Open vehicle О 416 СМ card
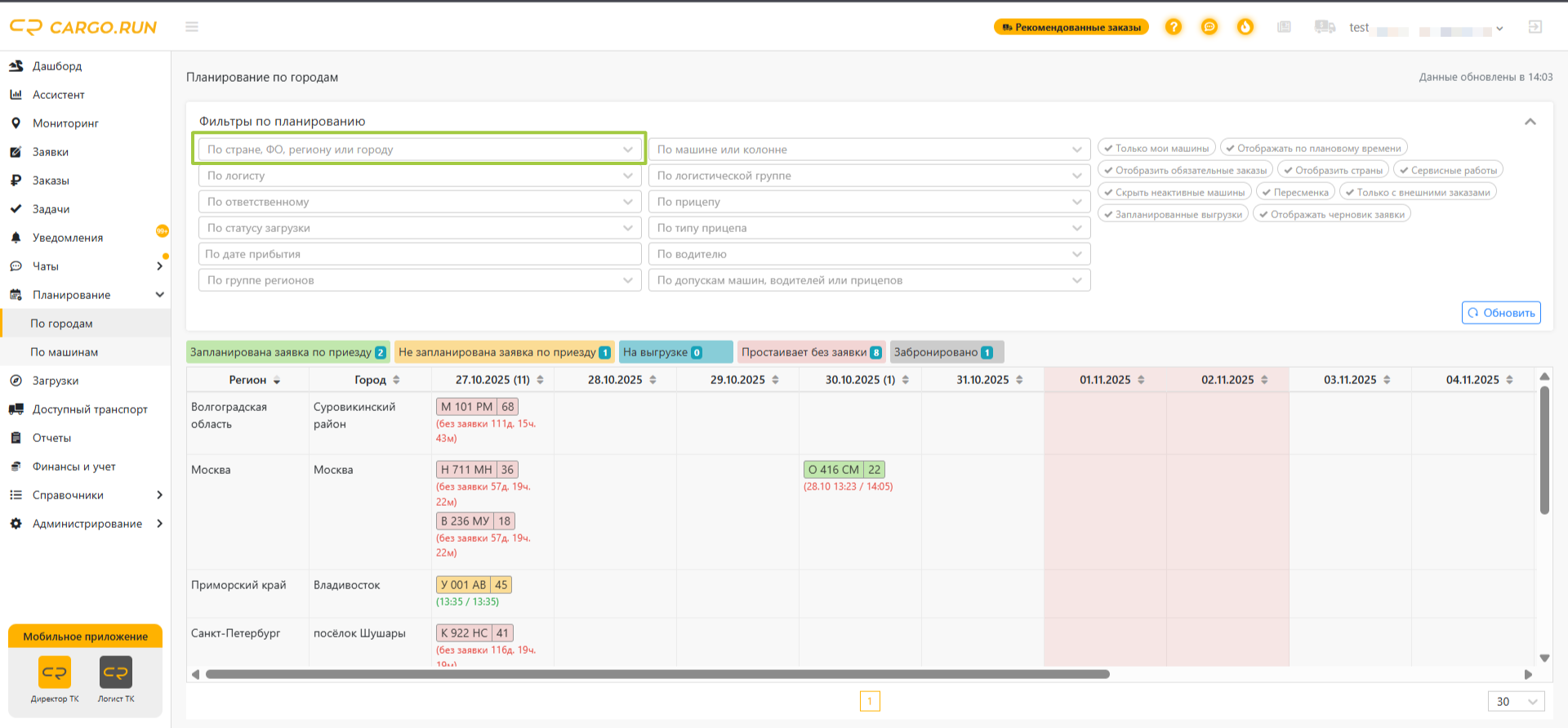1568x728 pixels. pos(844,470)
